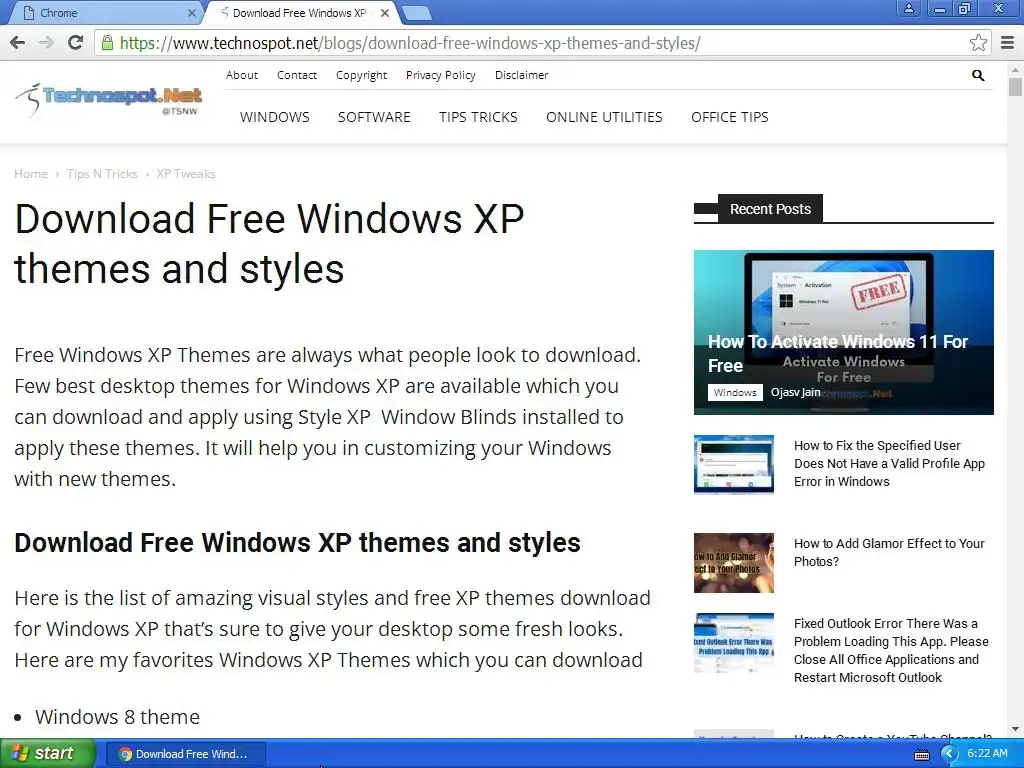Viewport: 1024px width, 768px height.
Task: Open the Chrome user profile icon
Action: (x=908, y=8)
